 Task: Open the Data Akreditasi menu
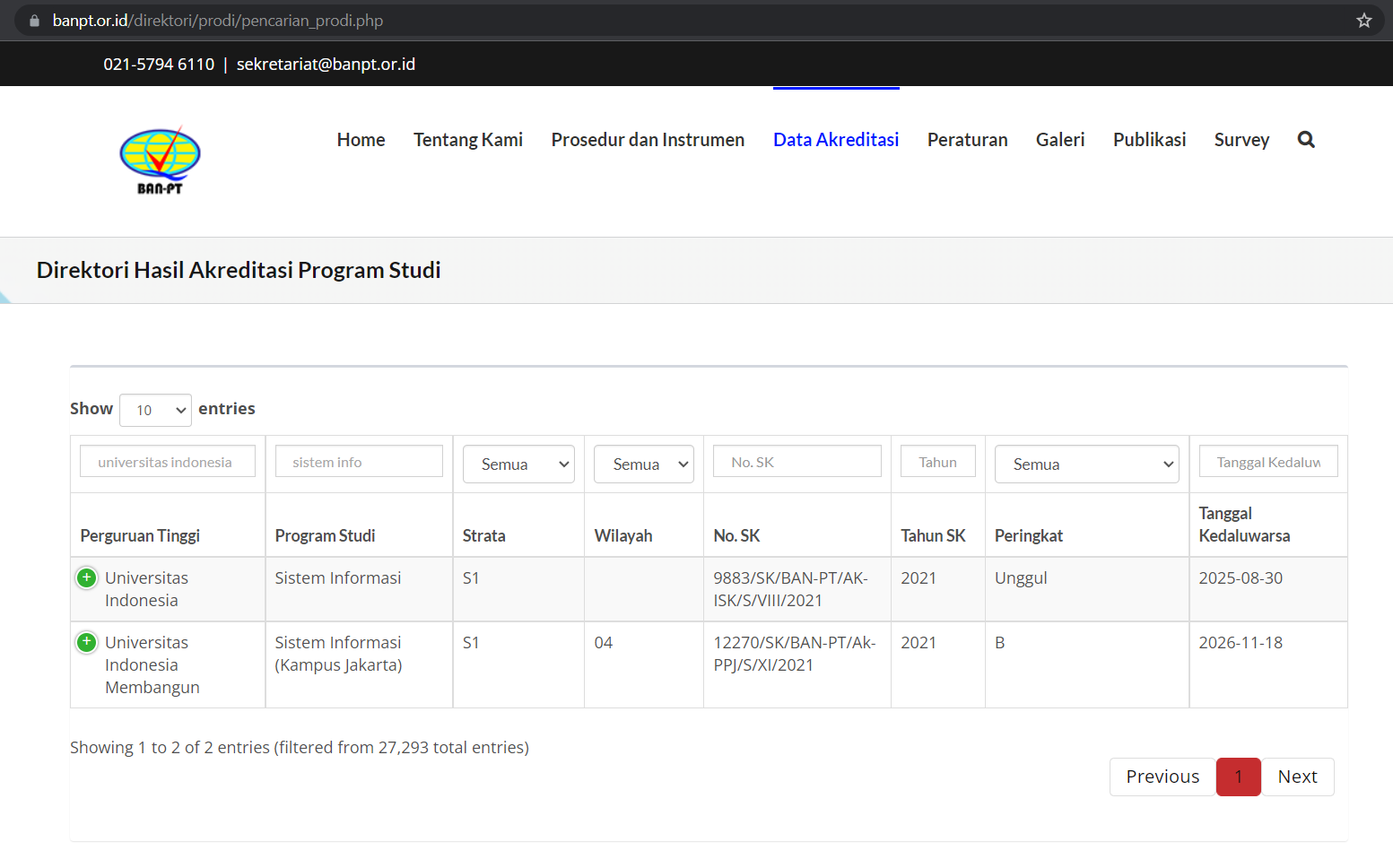tap(836, 140)
